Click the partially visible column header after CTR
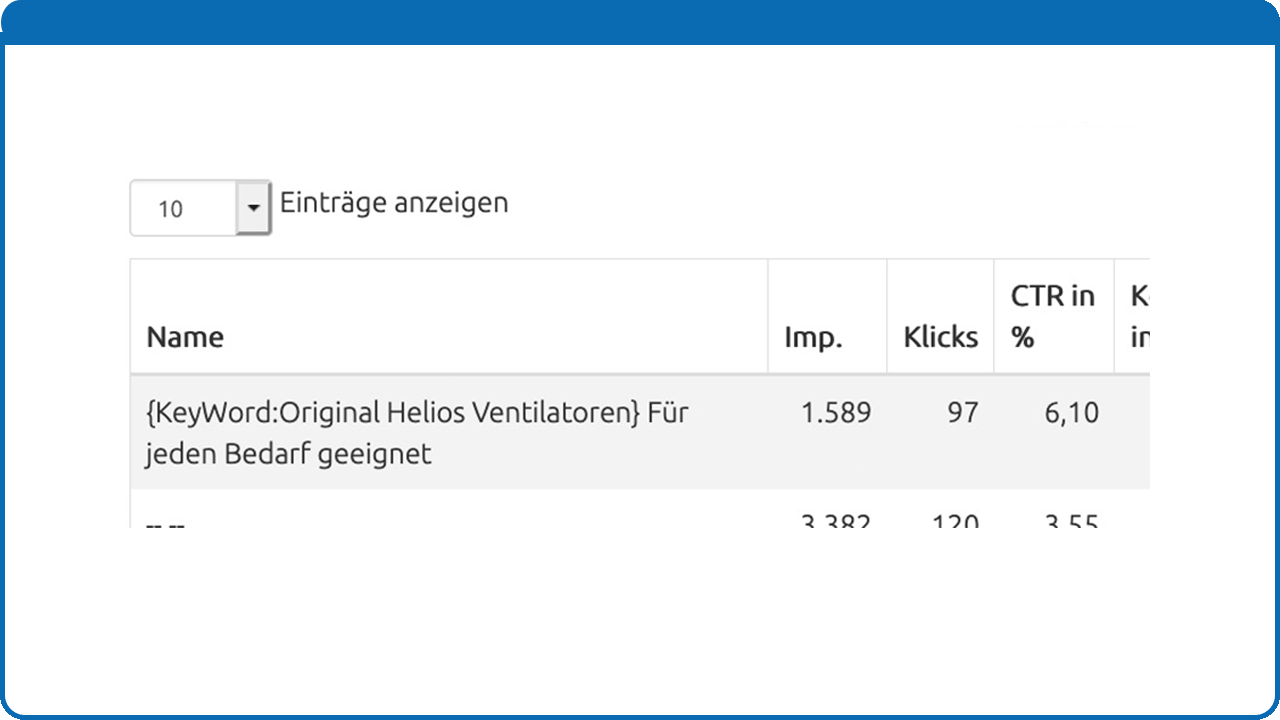Viewport: 1280px width, 720px height. [1133, 316]
